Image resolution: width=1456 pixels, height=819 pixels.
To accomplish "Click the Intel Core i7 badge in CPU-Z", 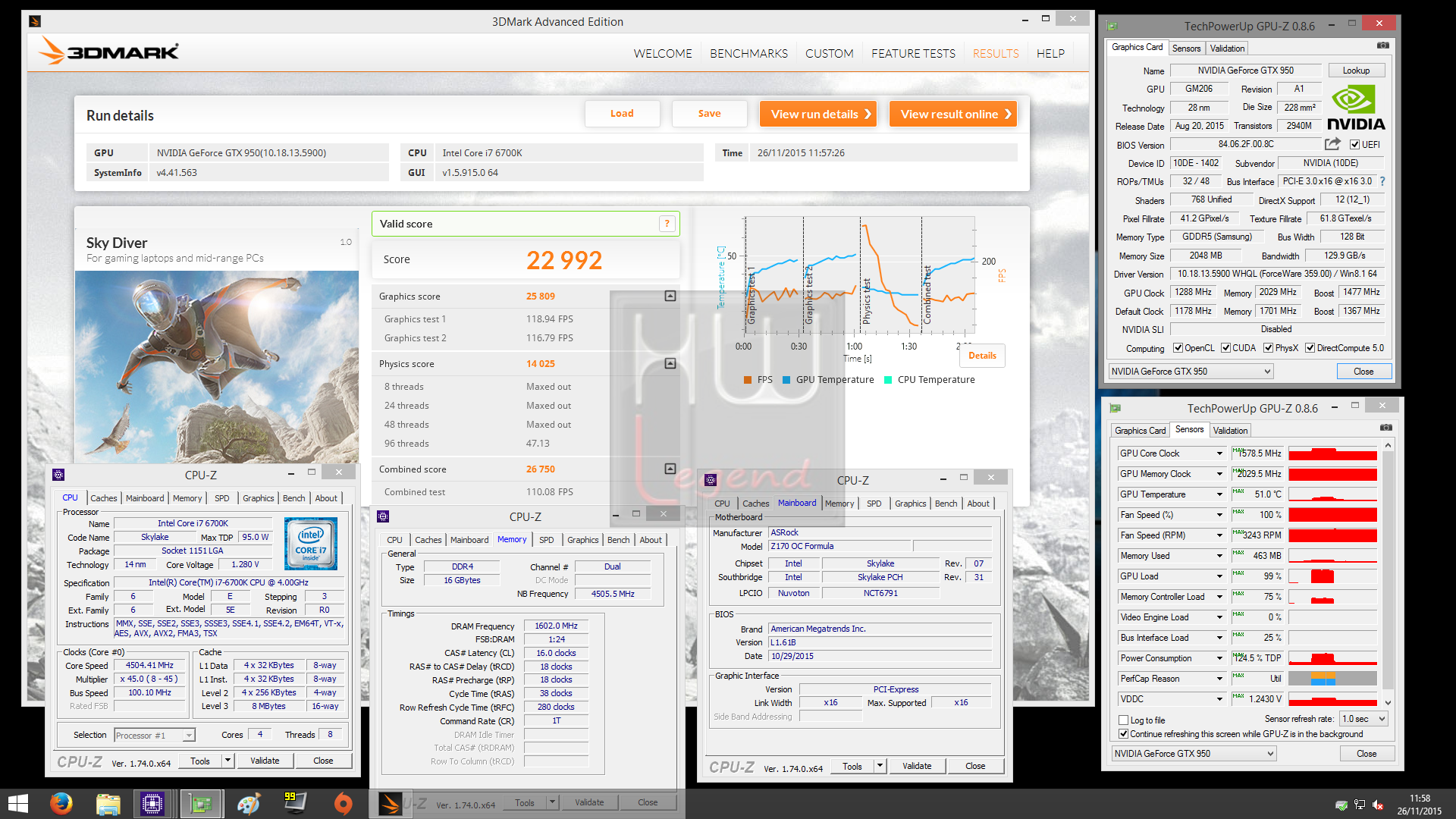I will pyautogui.click(x=311, y=543).
